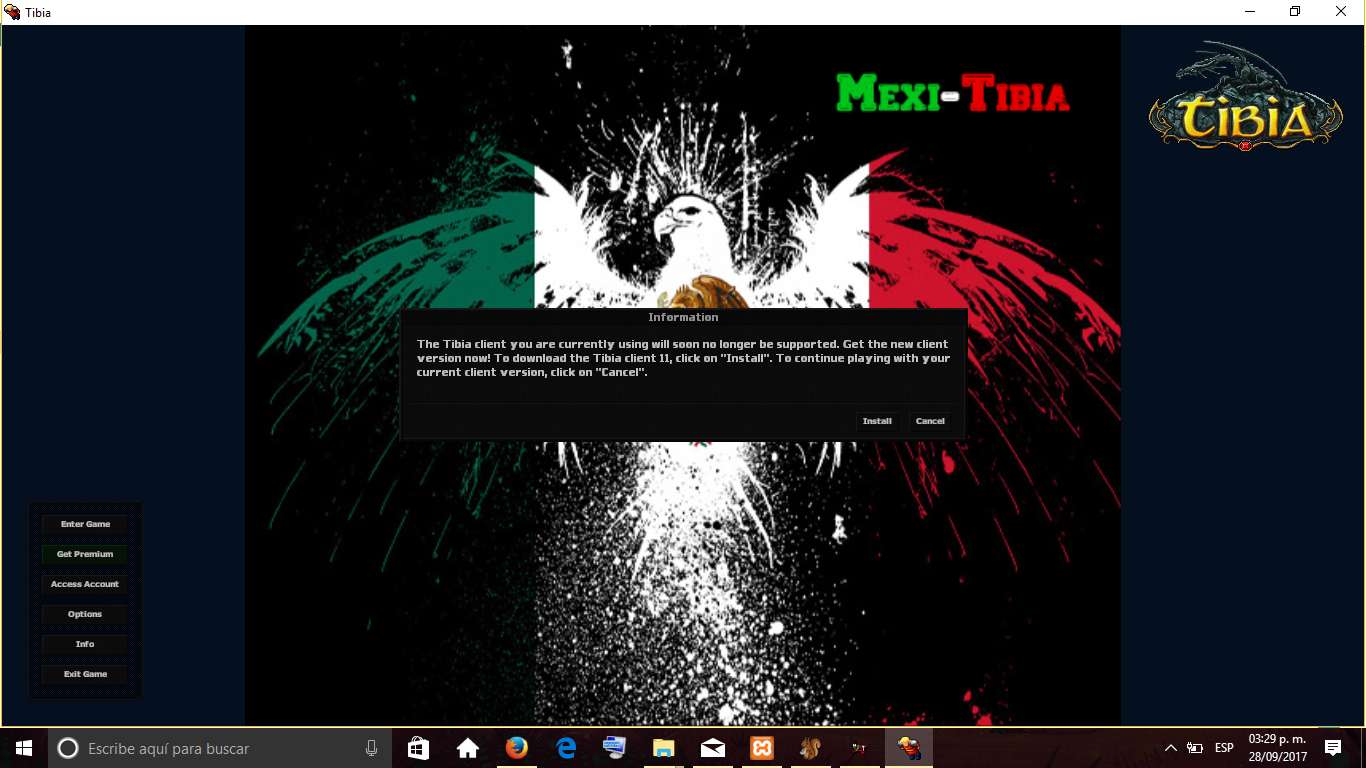Click the Install button in Information dialog
Image resolution: width=1366 pixels, height=768 pixels.
click(x=877, y=421)
